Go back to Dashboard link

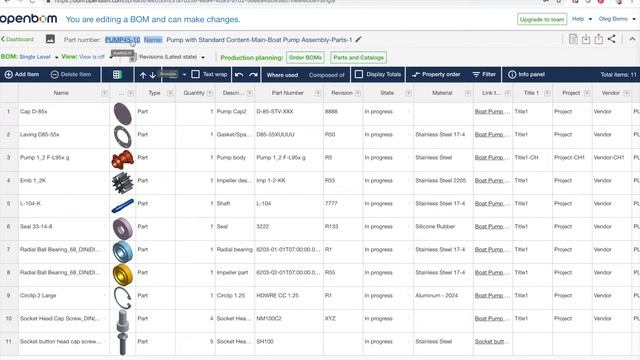tap(18, 39)
